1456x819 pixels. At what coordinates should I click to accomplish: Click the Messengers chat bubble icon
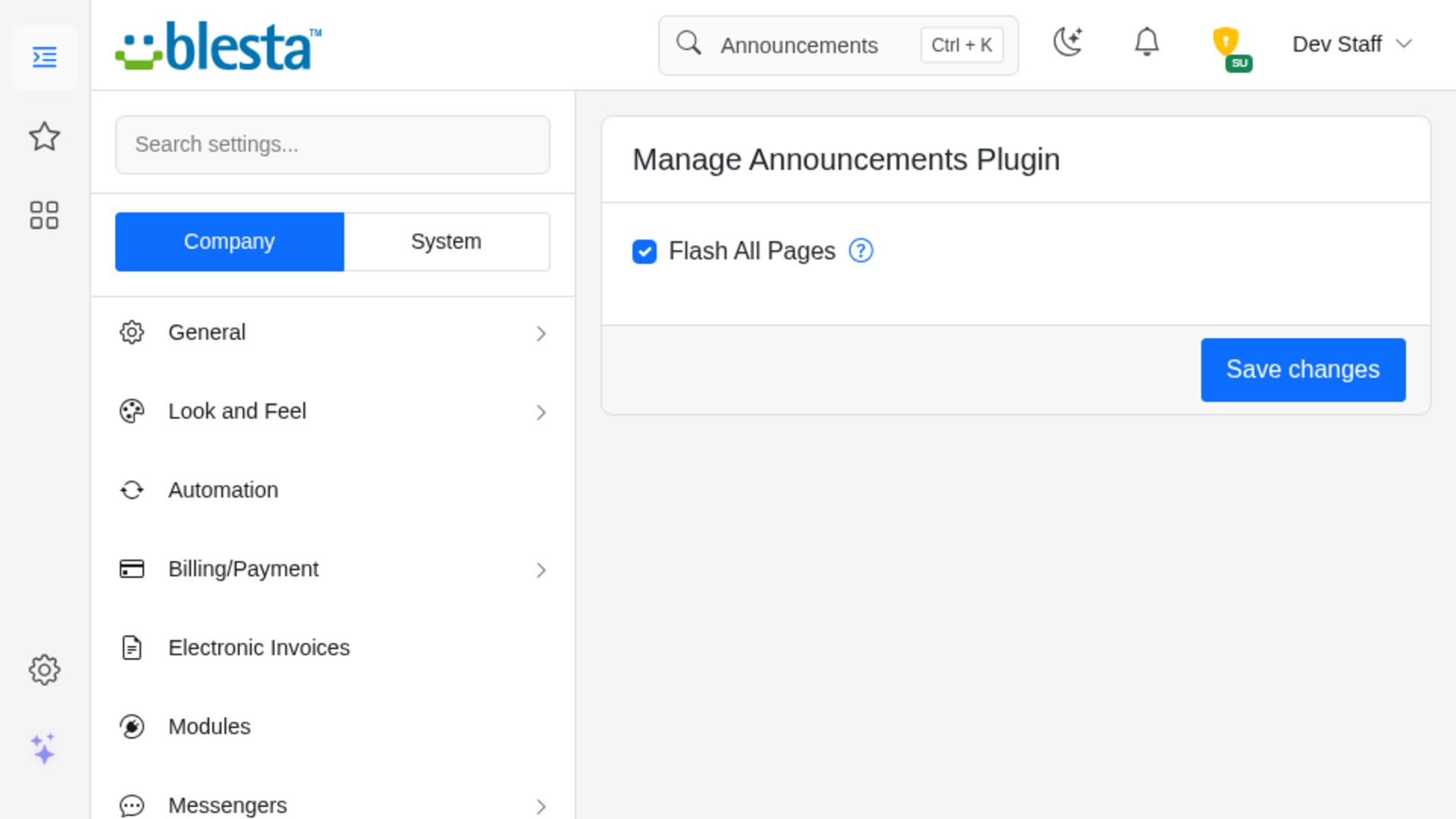[x=132, y=805]
